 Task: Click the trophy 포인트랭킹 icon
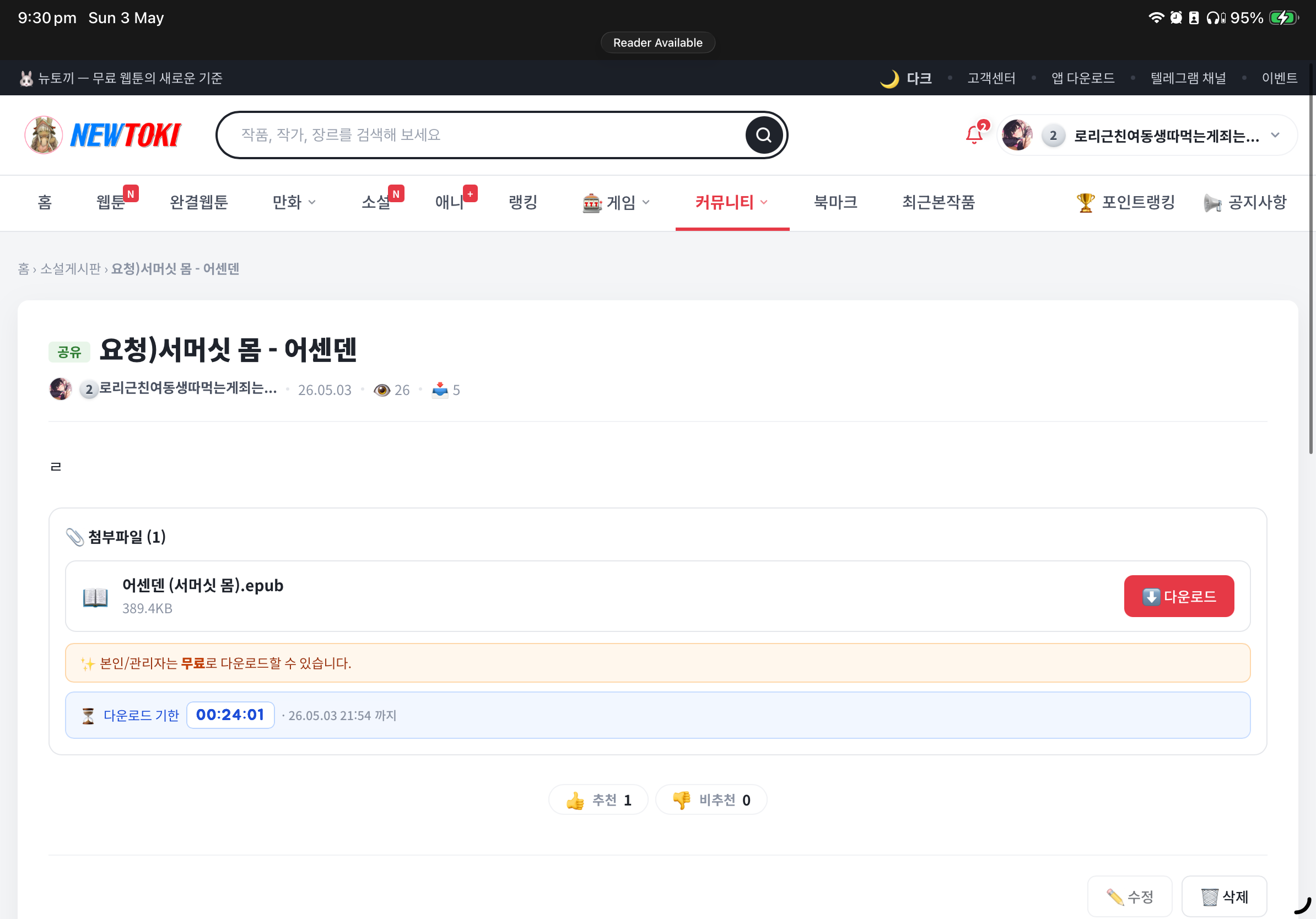[1086, 202]
